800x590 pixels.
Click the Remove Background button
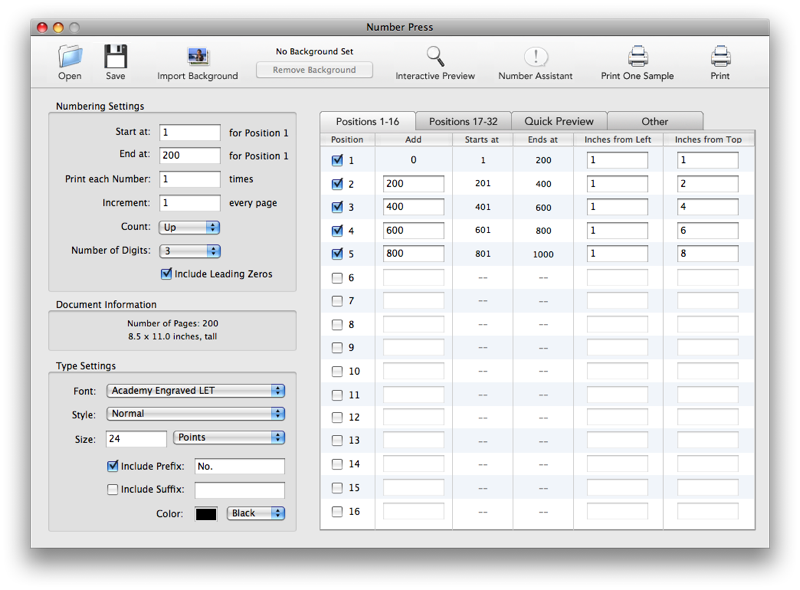314,70
